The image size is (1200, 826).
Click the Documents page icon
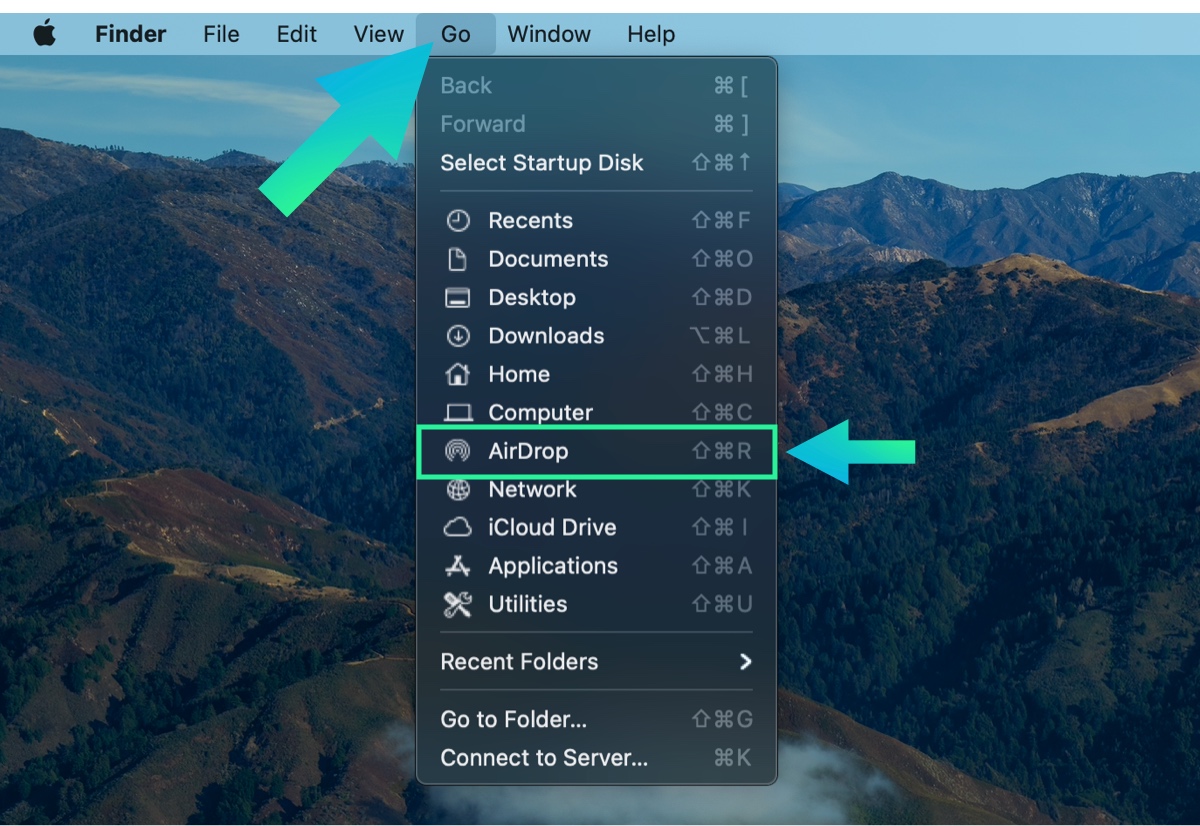(457, 259)
